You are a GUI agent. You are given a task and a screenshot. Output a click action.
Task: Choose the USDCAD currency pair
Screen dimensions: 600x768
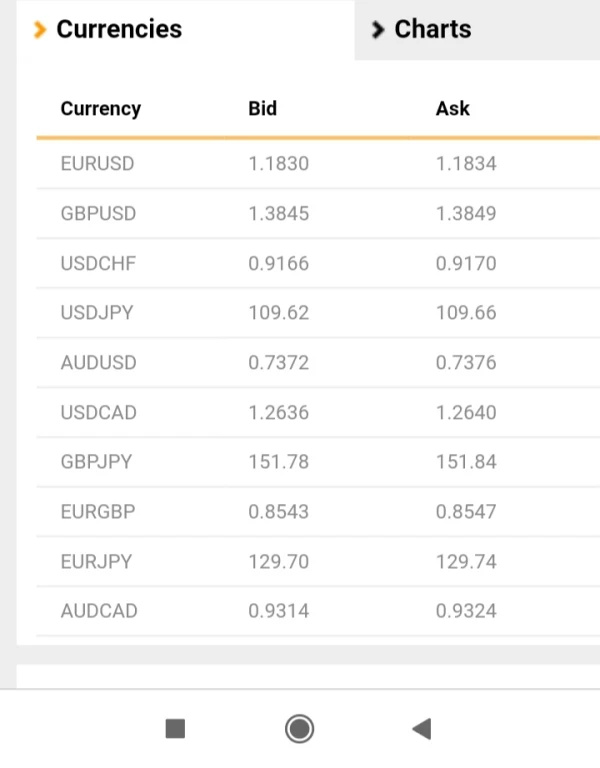(x=98, y=413)
